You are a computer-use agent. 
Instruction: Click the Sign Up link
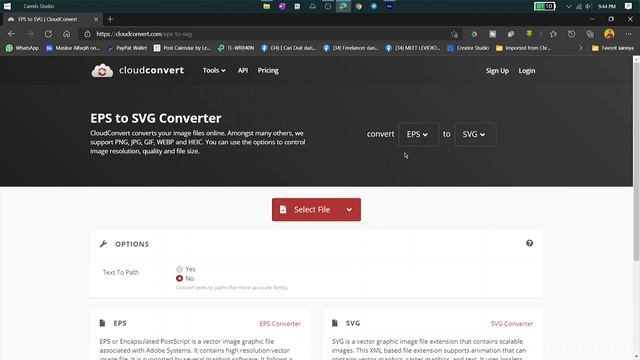(x=497, y=71)
